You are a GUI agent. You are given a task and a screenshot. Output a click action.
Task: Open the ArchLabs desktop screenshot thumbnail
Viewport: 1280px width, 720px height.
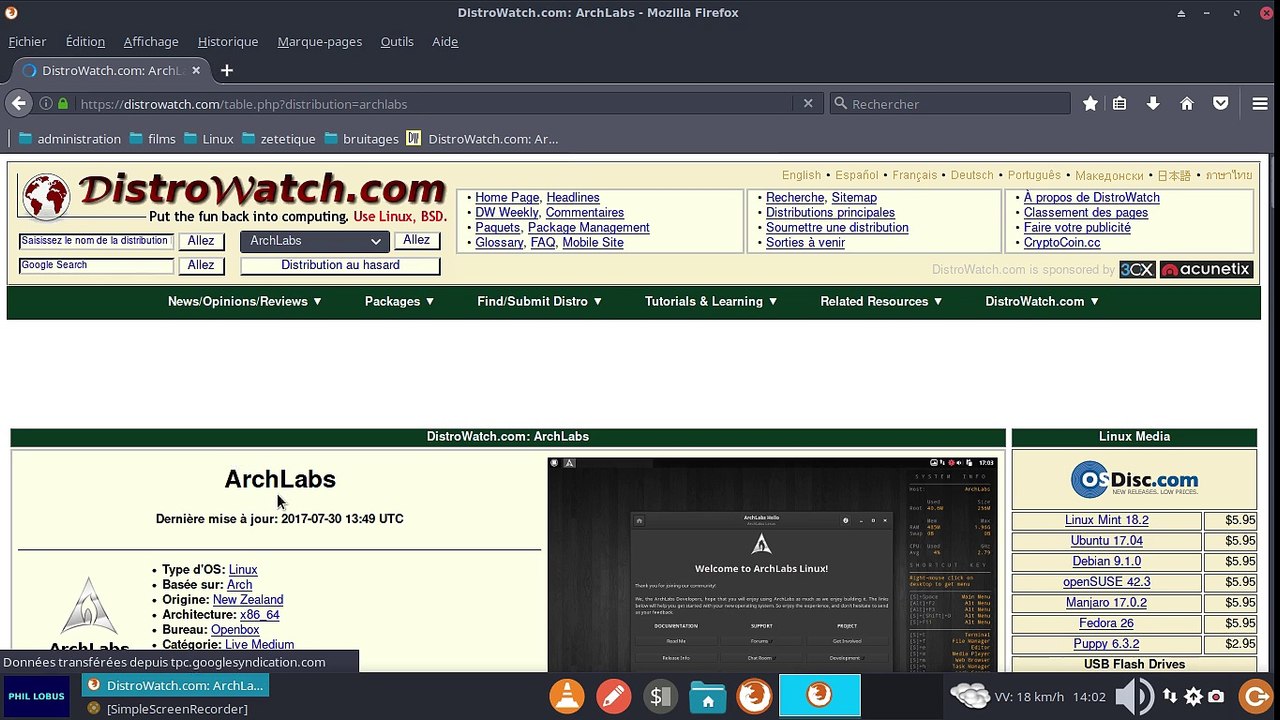point(772,564)
